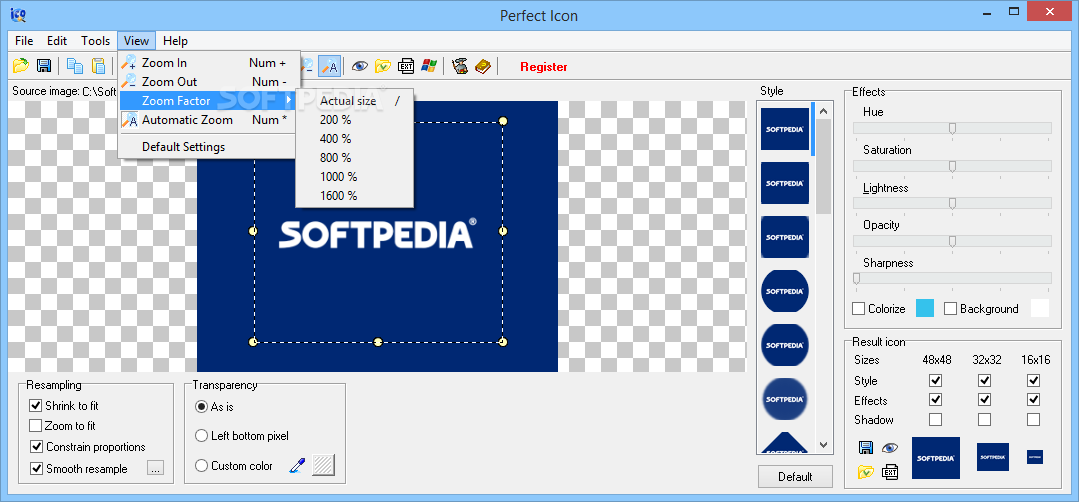Open the Tools menu

click(96, 41)
